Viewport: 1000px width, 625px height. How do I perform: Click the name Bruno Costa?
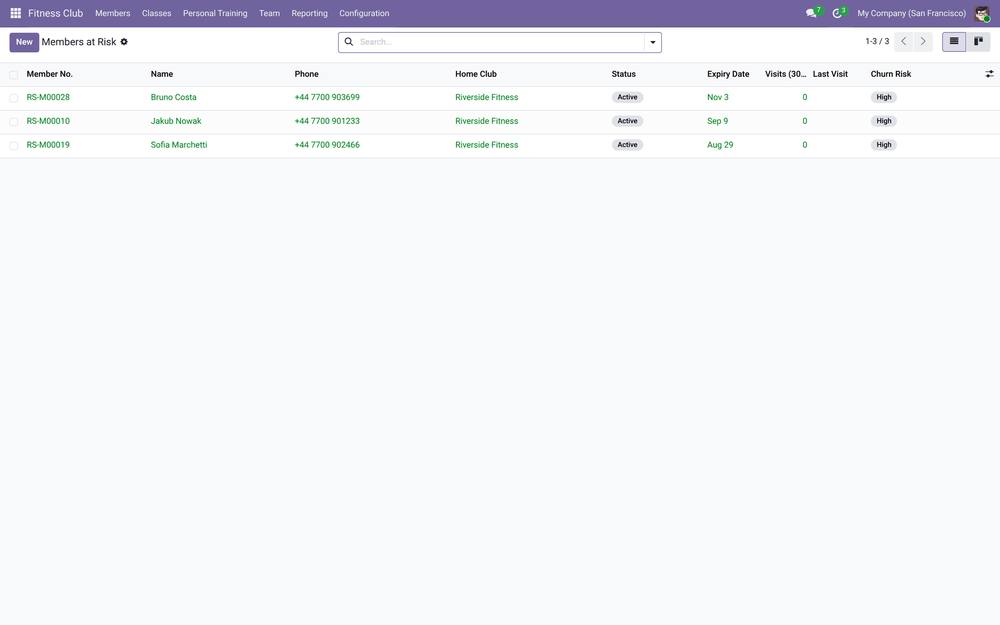[x=173, y=98]
